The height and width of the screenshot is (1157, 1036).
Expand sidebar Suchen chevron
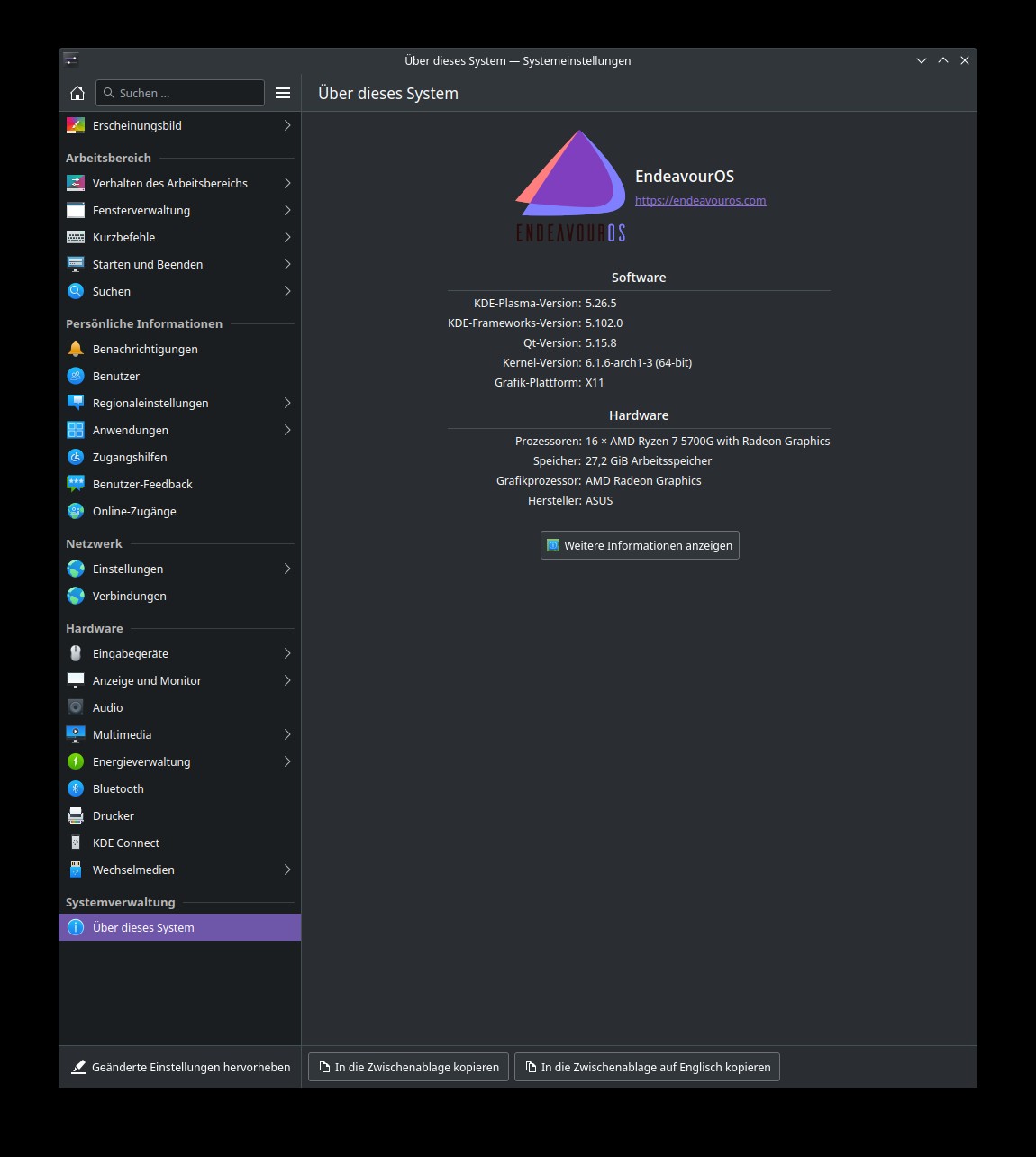point(287,291)
